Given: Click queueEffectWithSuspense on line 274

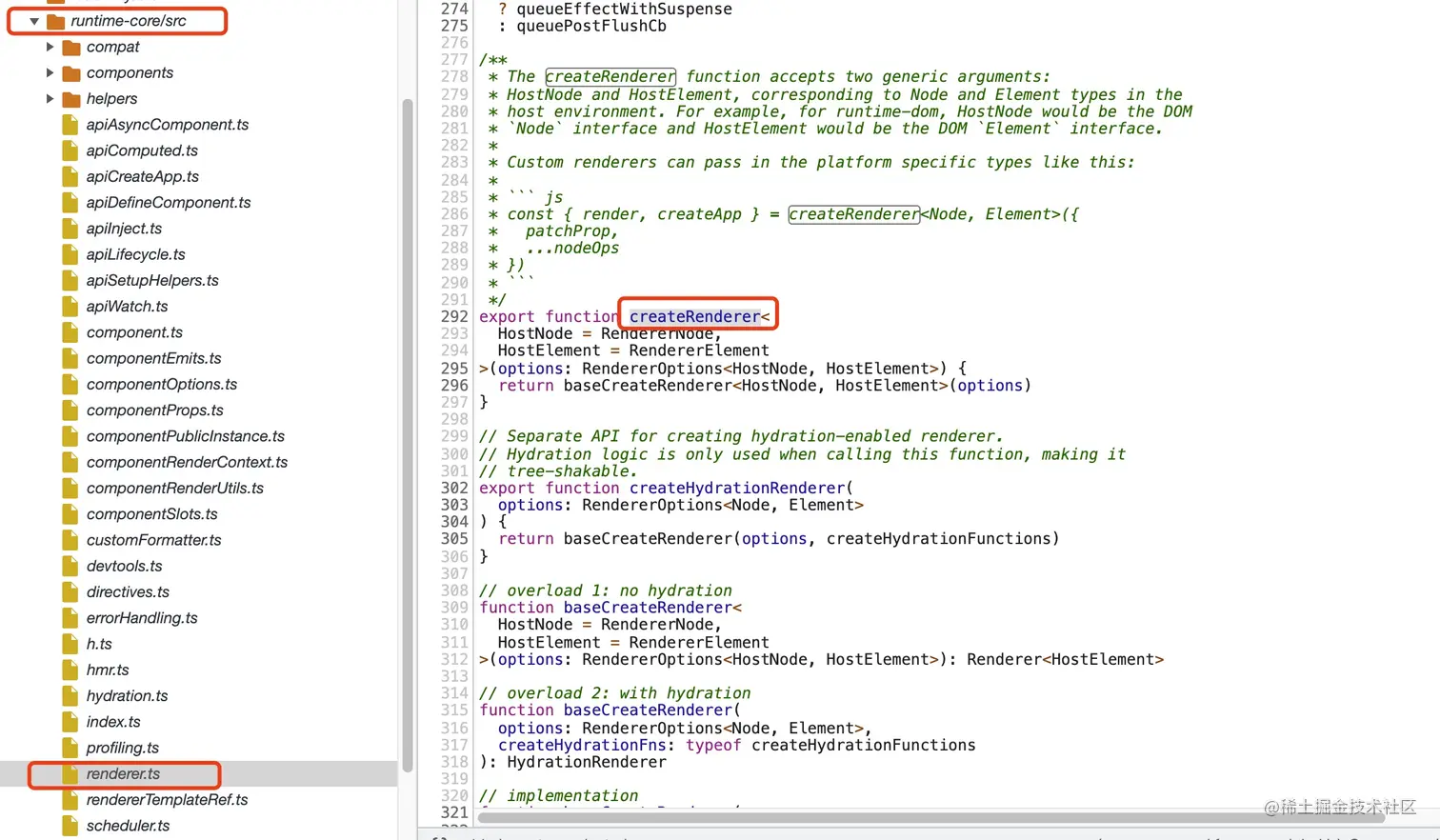Looking at the screenshot, I should (x=624, y=10).
